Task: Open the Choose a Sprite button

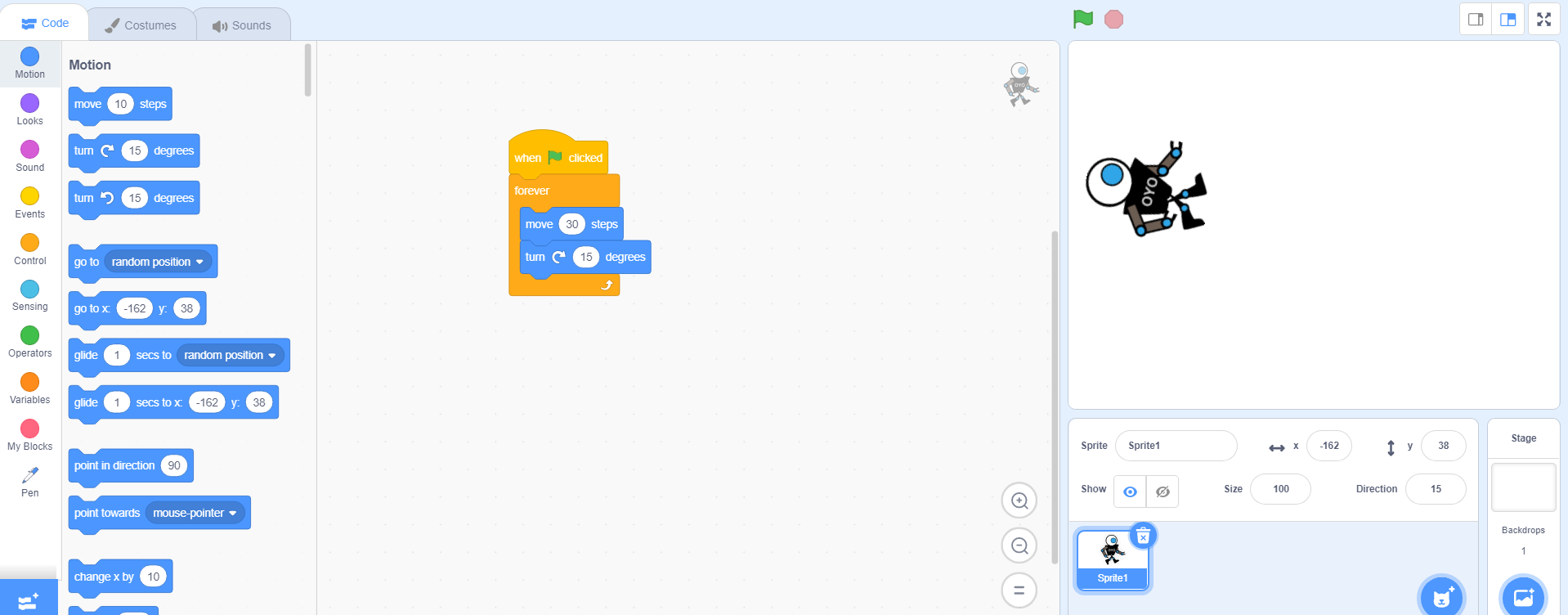Action: tap(1441, 597)
